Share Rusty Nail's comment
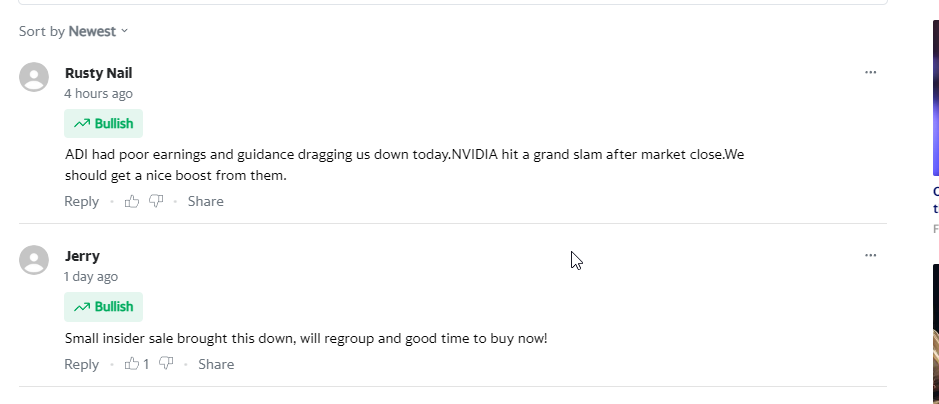This screenshot has height=404, width=939. [x=205, y=201]
